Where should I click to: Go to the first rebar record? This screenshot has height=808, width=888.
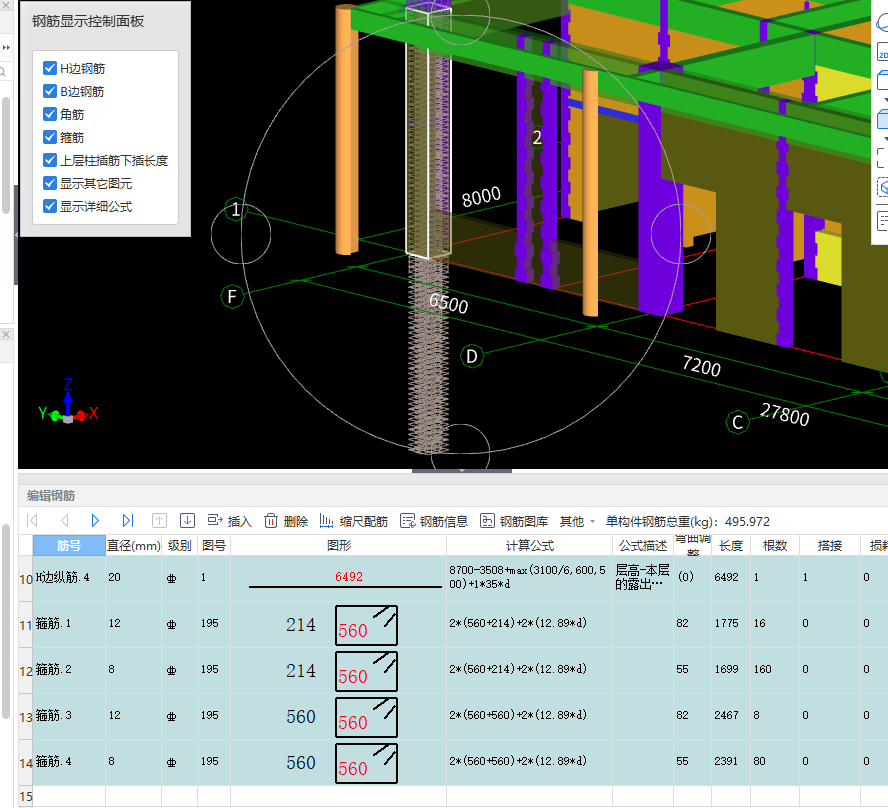[x=32, y=520]
